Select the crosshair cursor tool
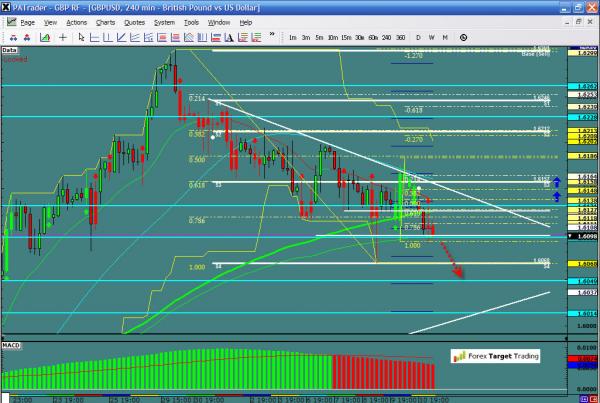 click(63, 38)
